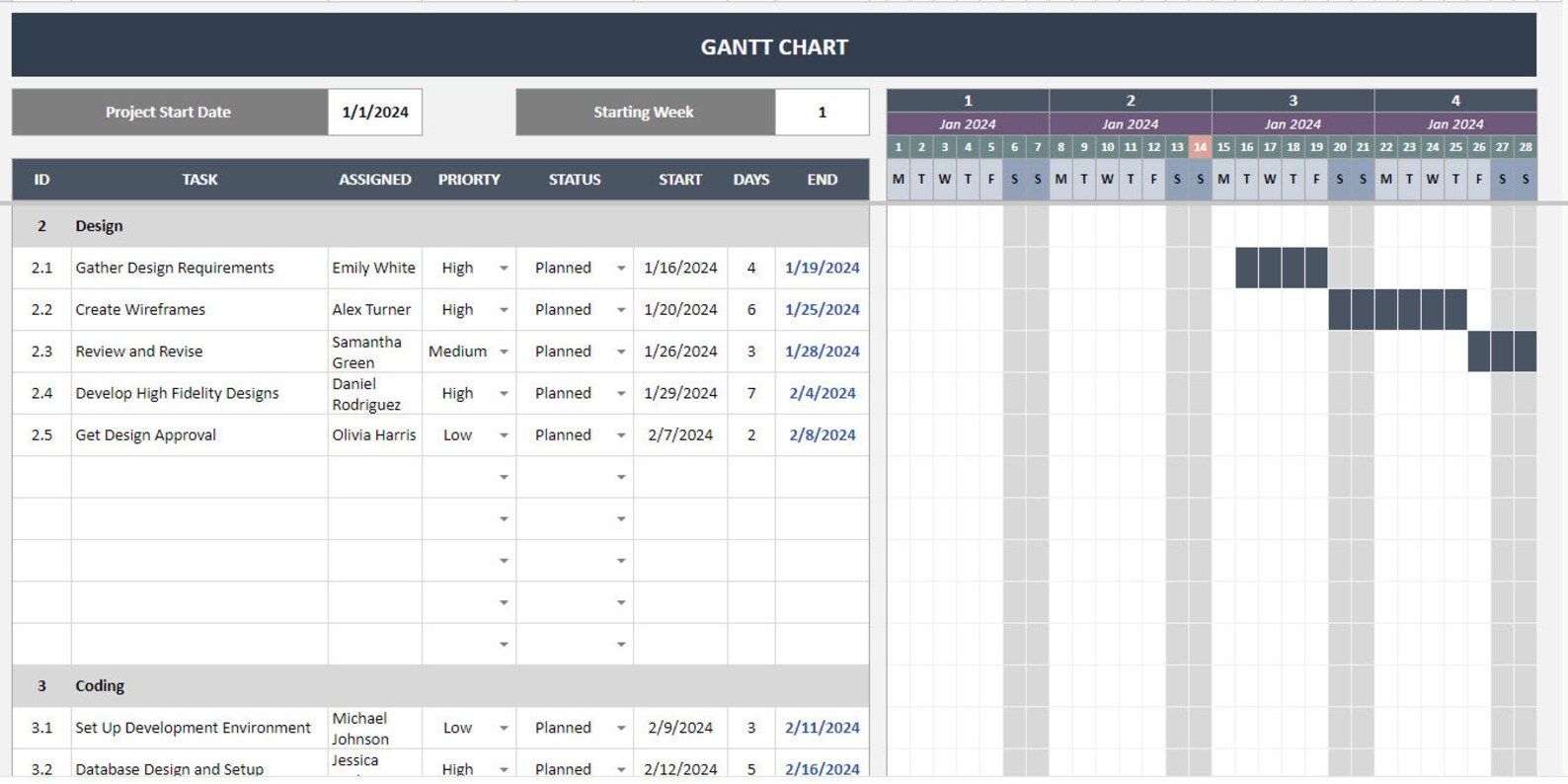Image resolution: width=1568 pixels, height=784 pixels.
Task: Select end date 2/11/2024
Action: [x=823, y=728]
